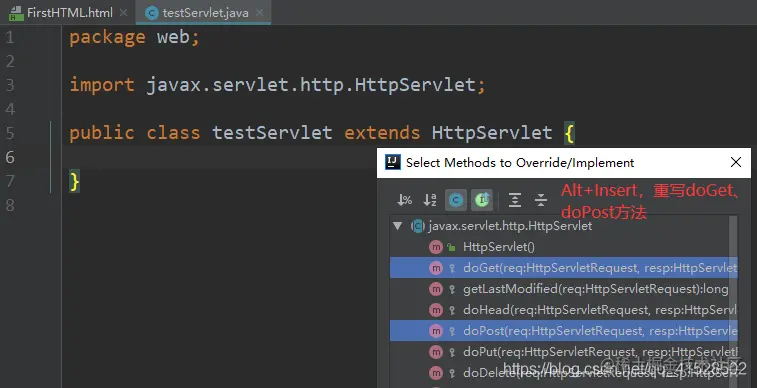
Task: Select the doHead method entry
Action: point(563,310)
